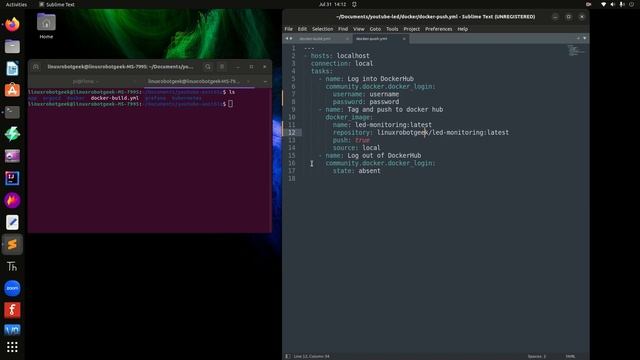The width and height of the screenshot is (640, 360).
Task: Click the minimap in Sublime Text
Action: point(576,51)
